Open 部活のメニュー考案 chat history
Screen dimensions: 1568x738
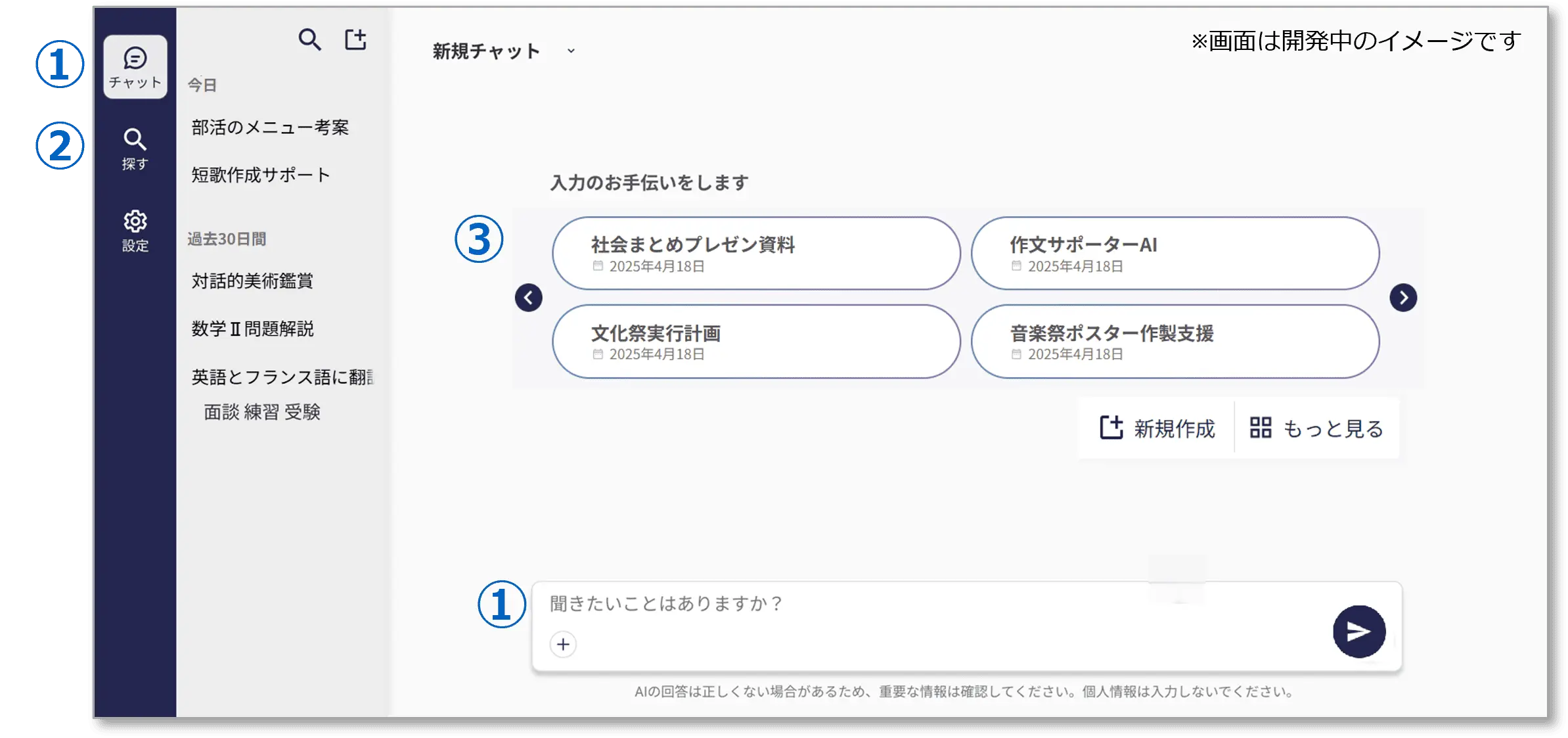pyautogui.click(x=270, y=127)
